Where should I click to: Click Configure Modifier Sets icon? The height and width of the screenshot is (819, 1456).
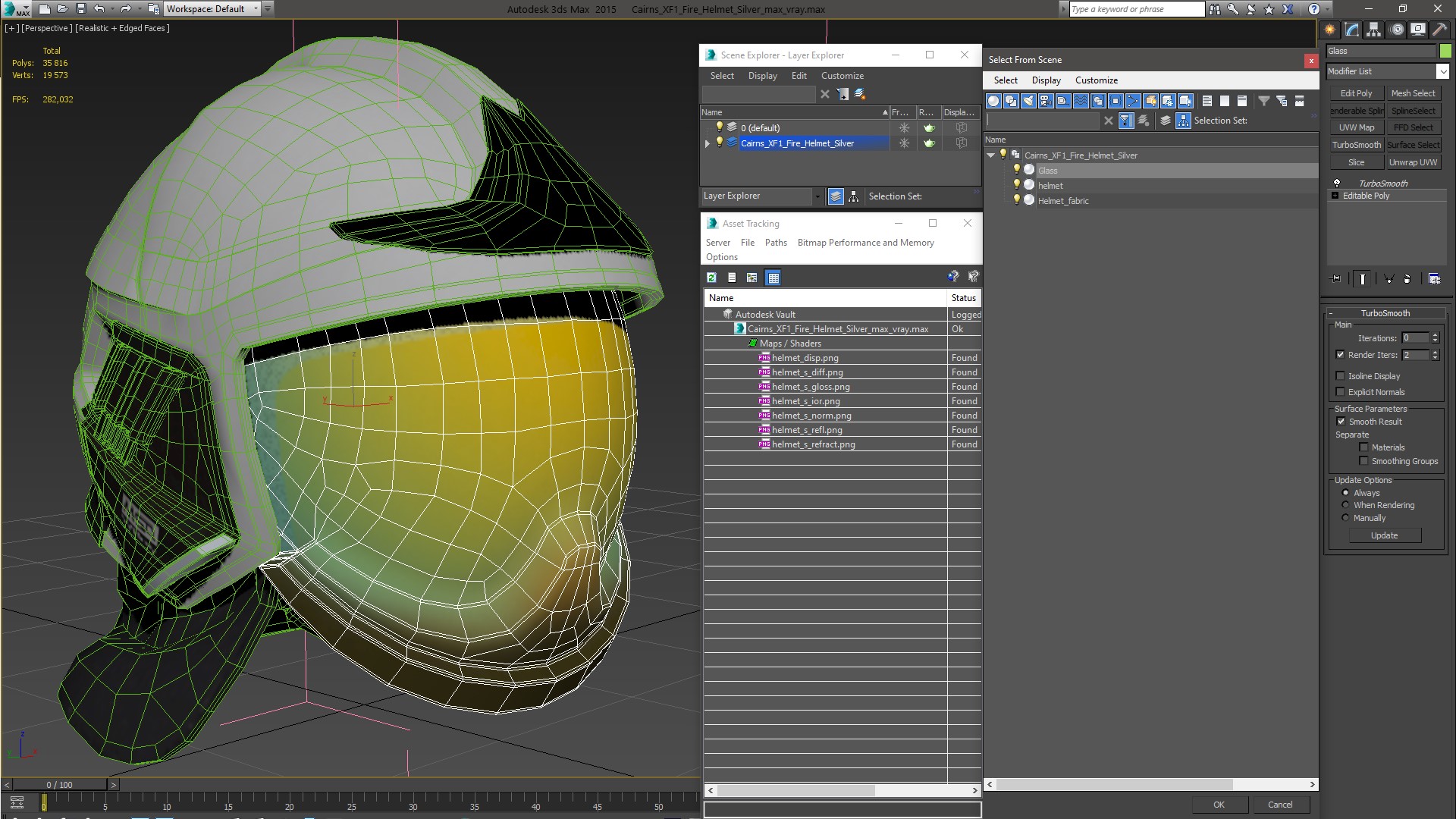pos(1434,279)
